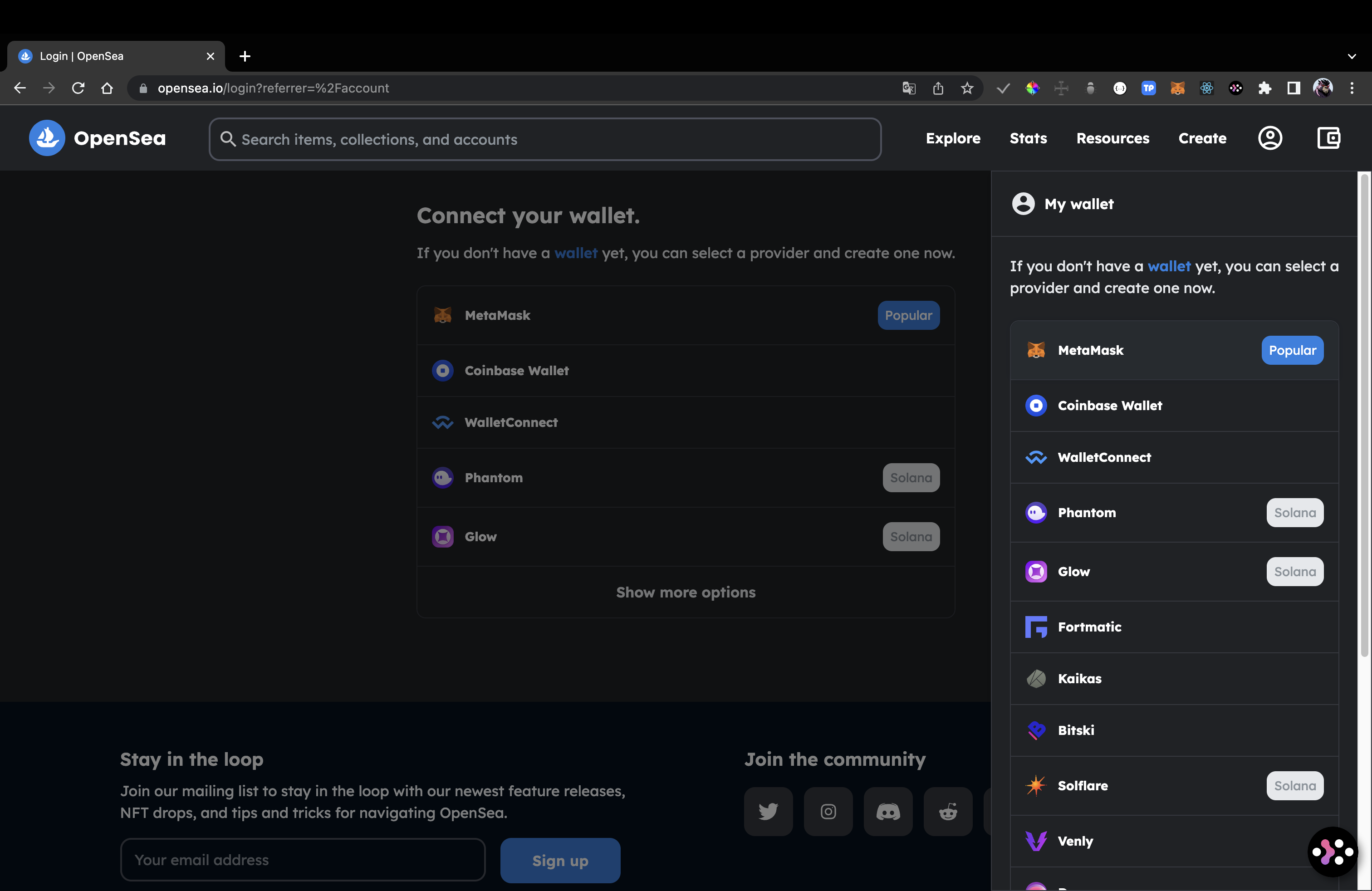Select Coinbase Wallet in My wallet panel

tap(1110, 406)
